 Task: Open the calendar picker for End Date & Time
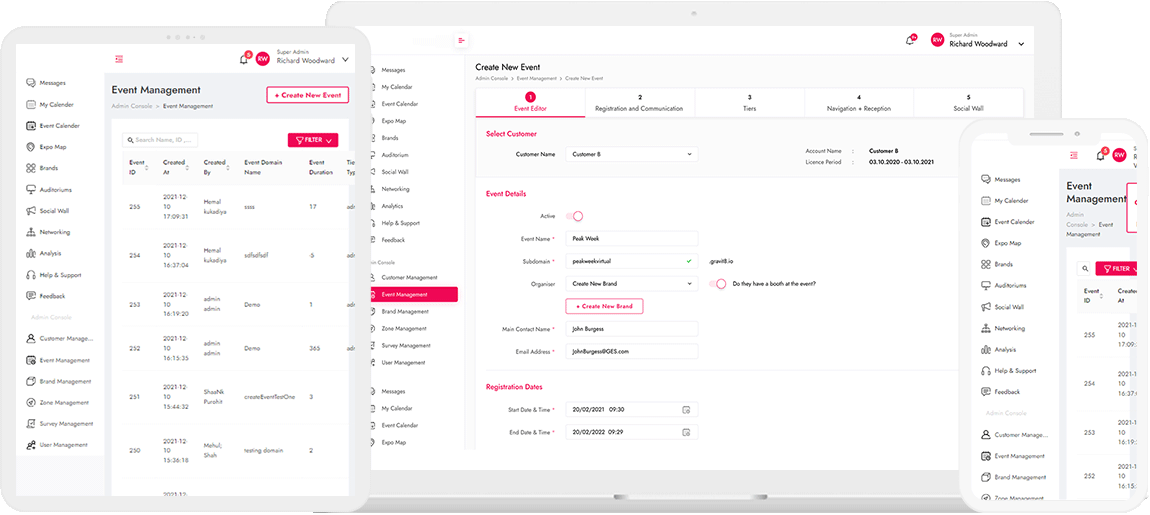tap(686, 432)
